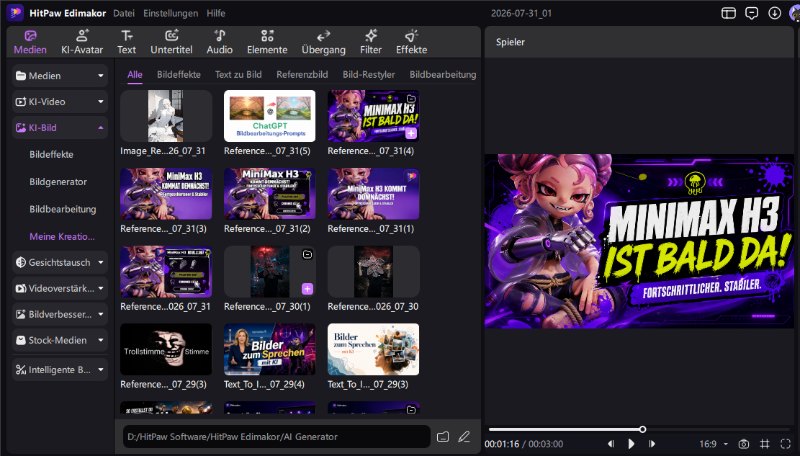Viewport: 800px width, 456px height.
Task: Select the Trollstimme Reference..._07_29(3) thumbnail
Action: pyautogui.click(x=166, y=349)
